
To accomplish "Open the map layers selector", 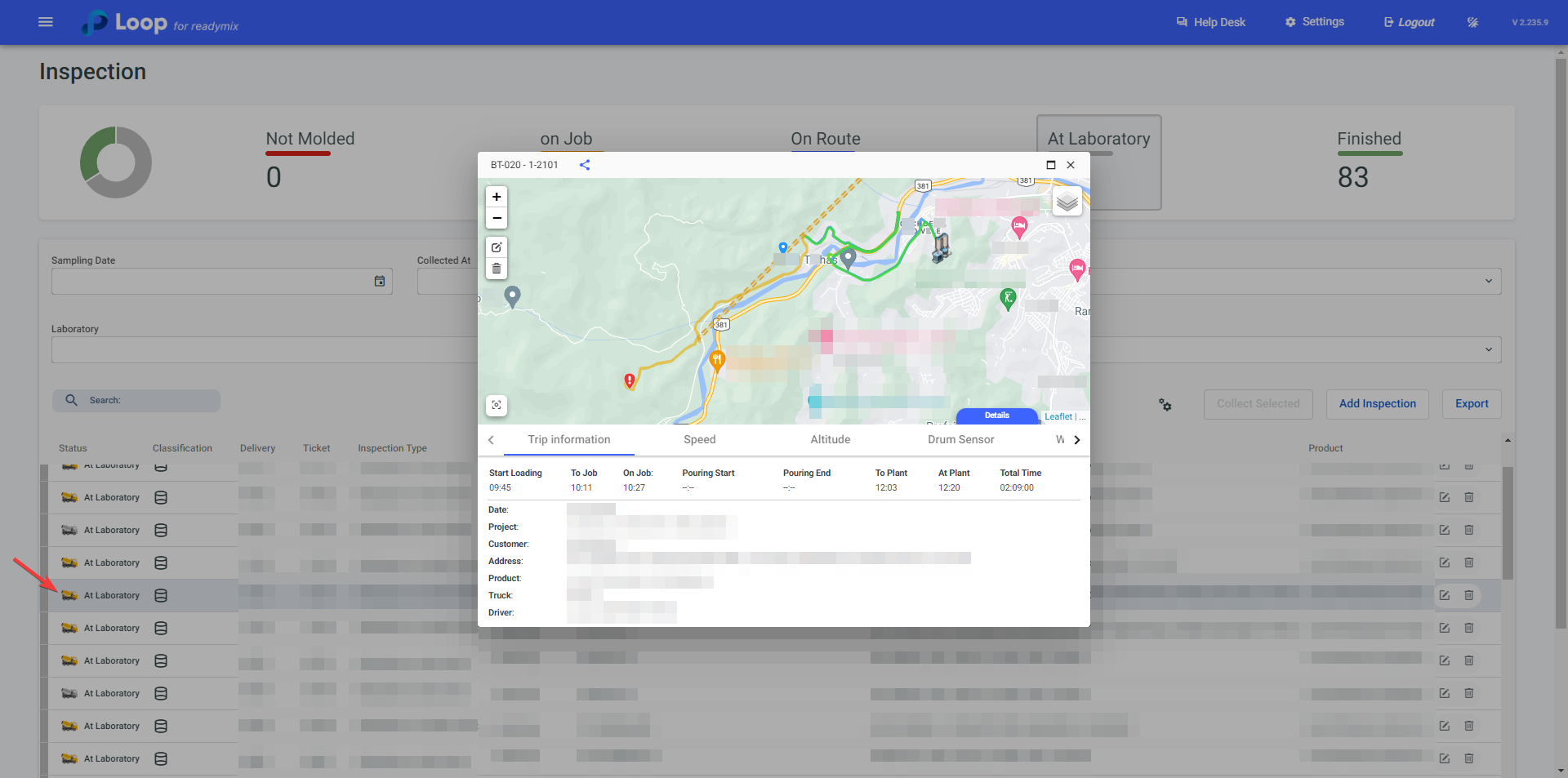I will 1067,202.
